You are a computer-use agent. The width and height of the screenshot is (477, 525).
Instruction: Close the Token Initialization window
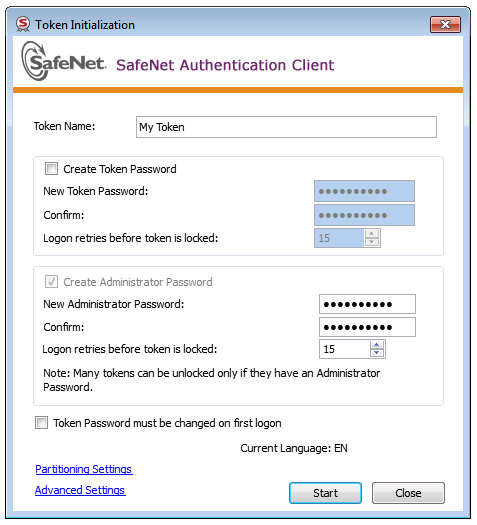(x=445, y=24)
